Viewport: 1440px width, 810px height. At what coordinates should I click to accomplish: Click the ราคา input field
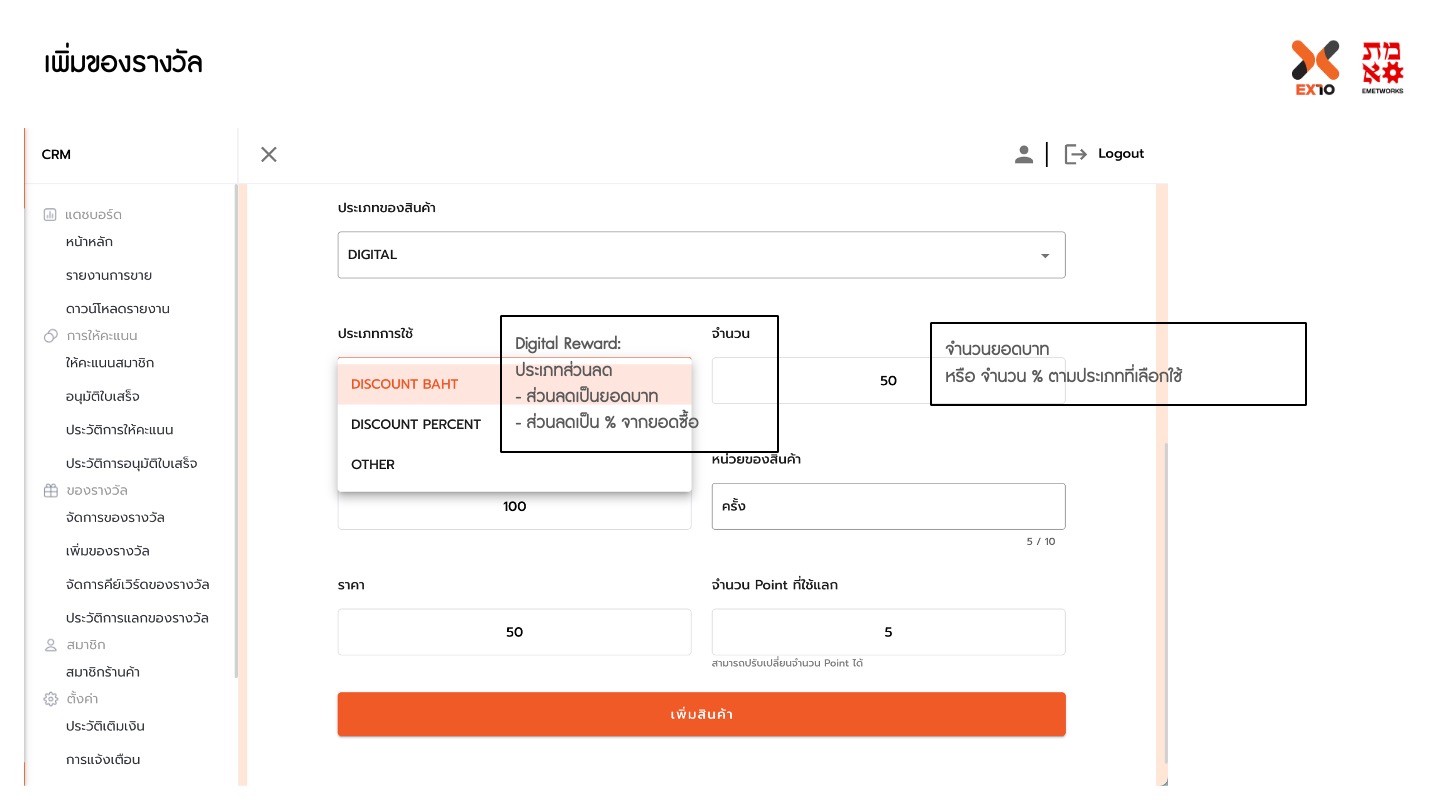[514, 632]
